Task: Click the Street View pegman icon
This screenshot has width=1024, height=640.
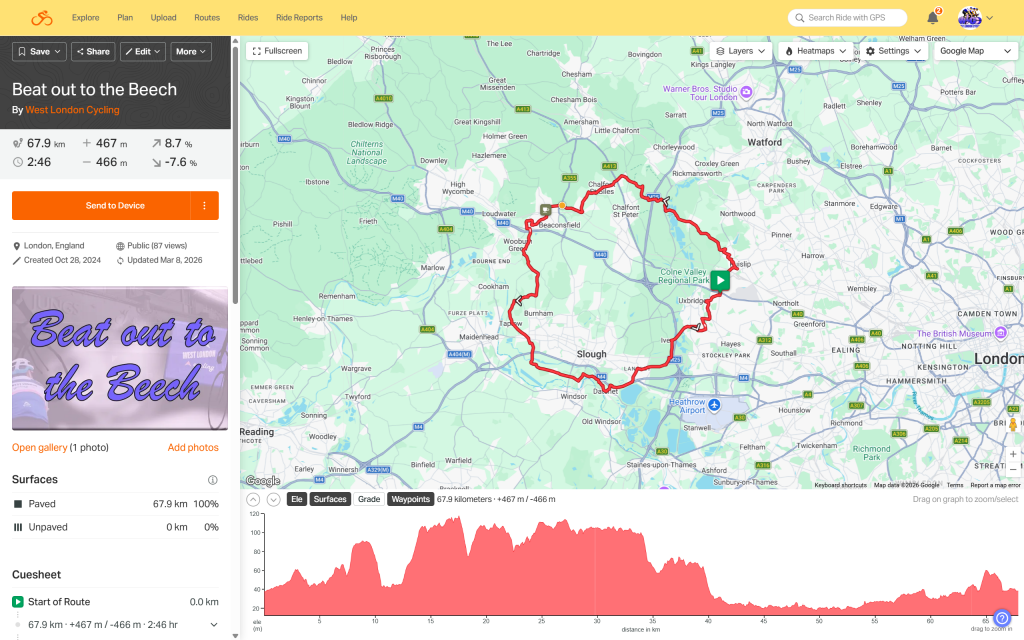Action: (1013, 425)
